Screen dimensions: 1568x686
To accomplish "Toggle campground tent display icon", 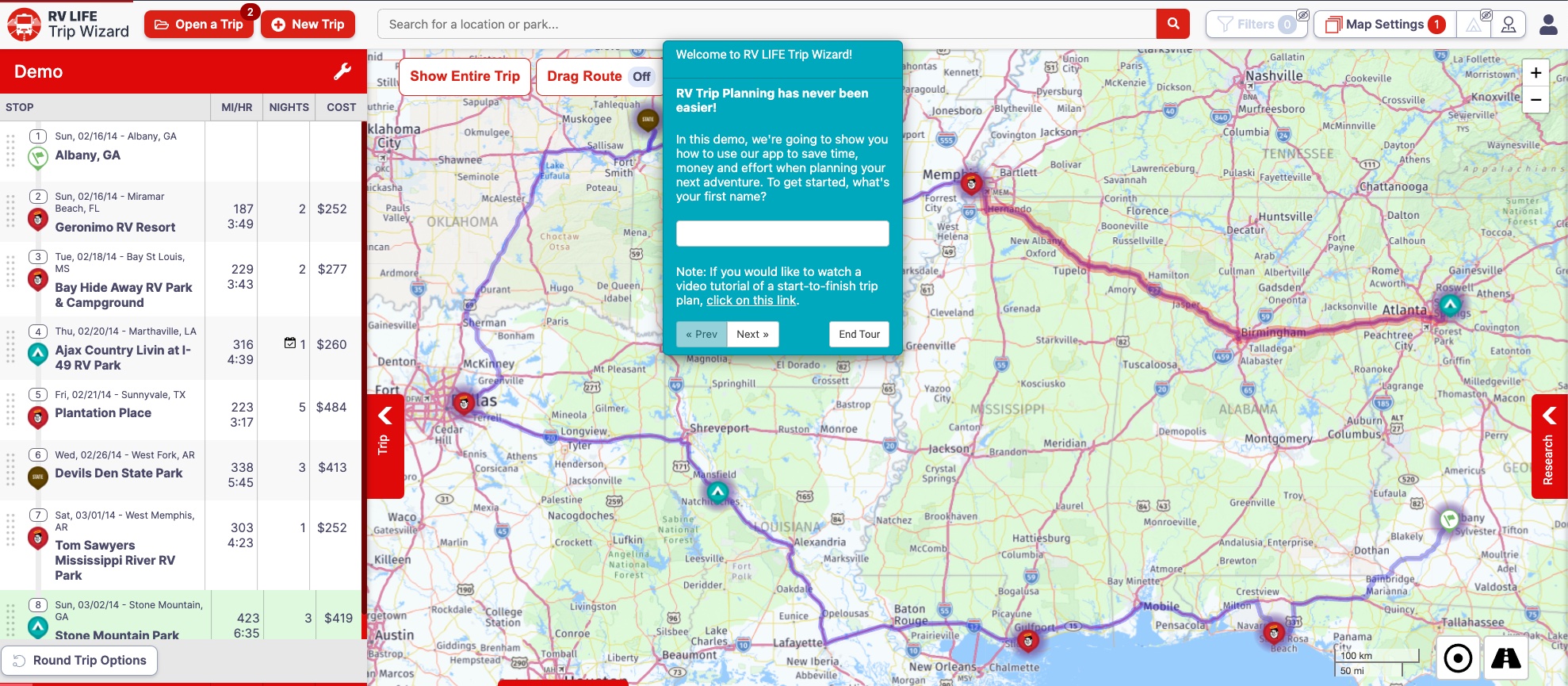I will tap(1473, 25).
